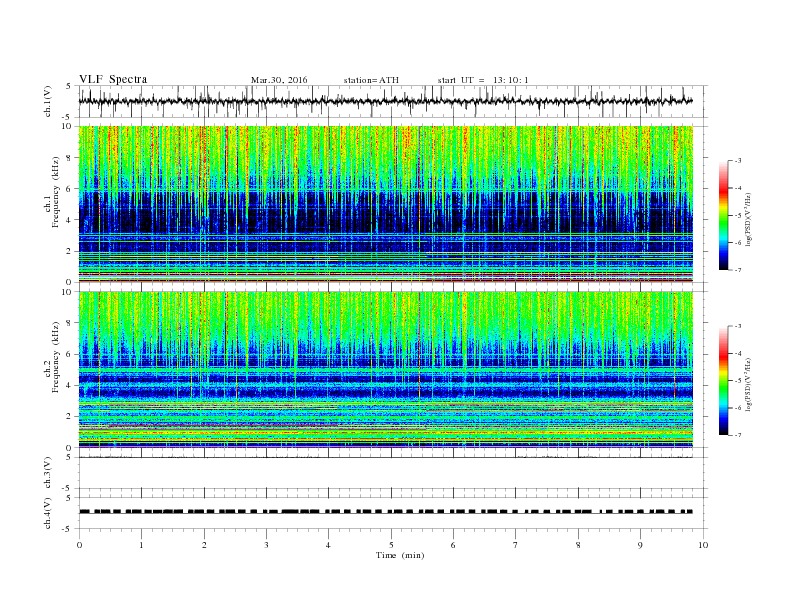Click the dashed ch.4 signal trace
This screenshot has height=612, width=792.
(x=385, y=512)
